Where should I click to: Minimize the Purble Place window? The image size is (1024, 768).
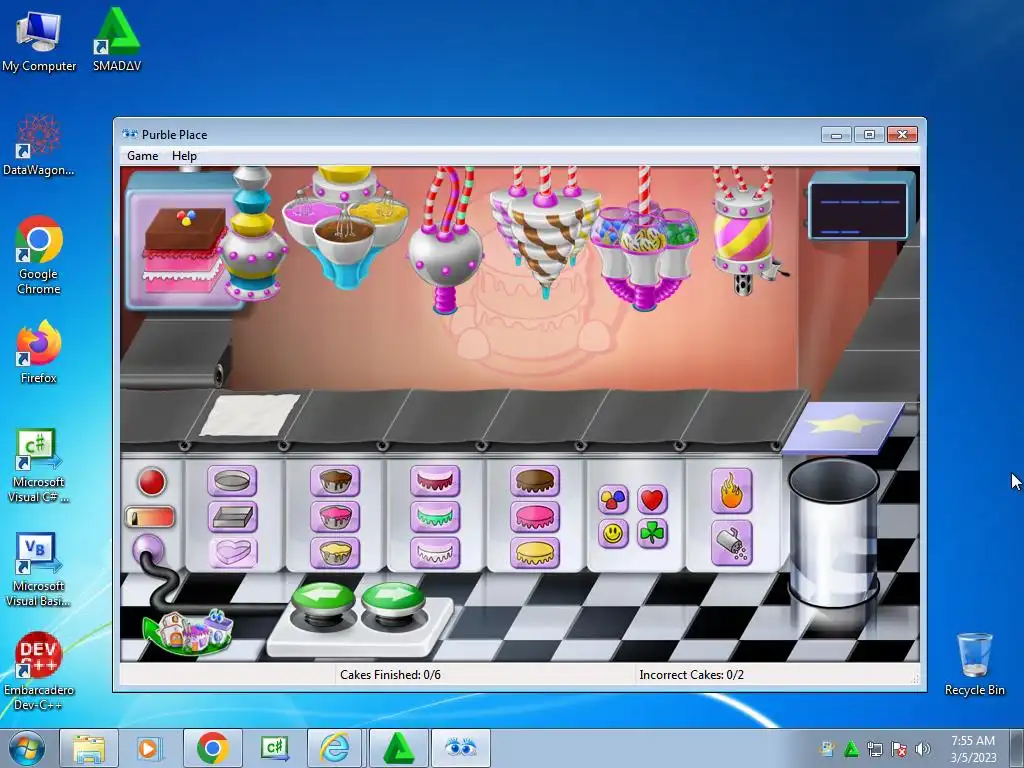click(837, 135)
